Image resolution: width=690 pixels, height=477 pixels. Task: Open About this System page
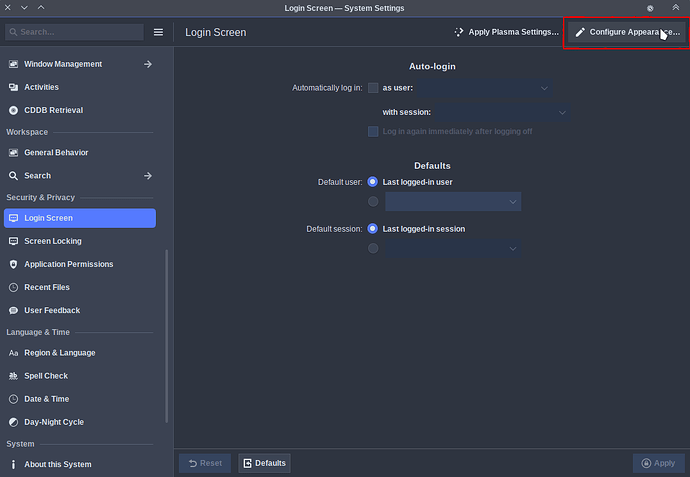tap(80, 464)
